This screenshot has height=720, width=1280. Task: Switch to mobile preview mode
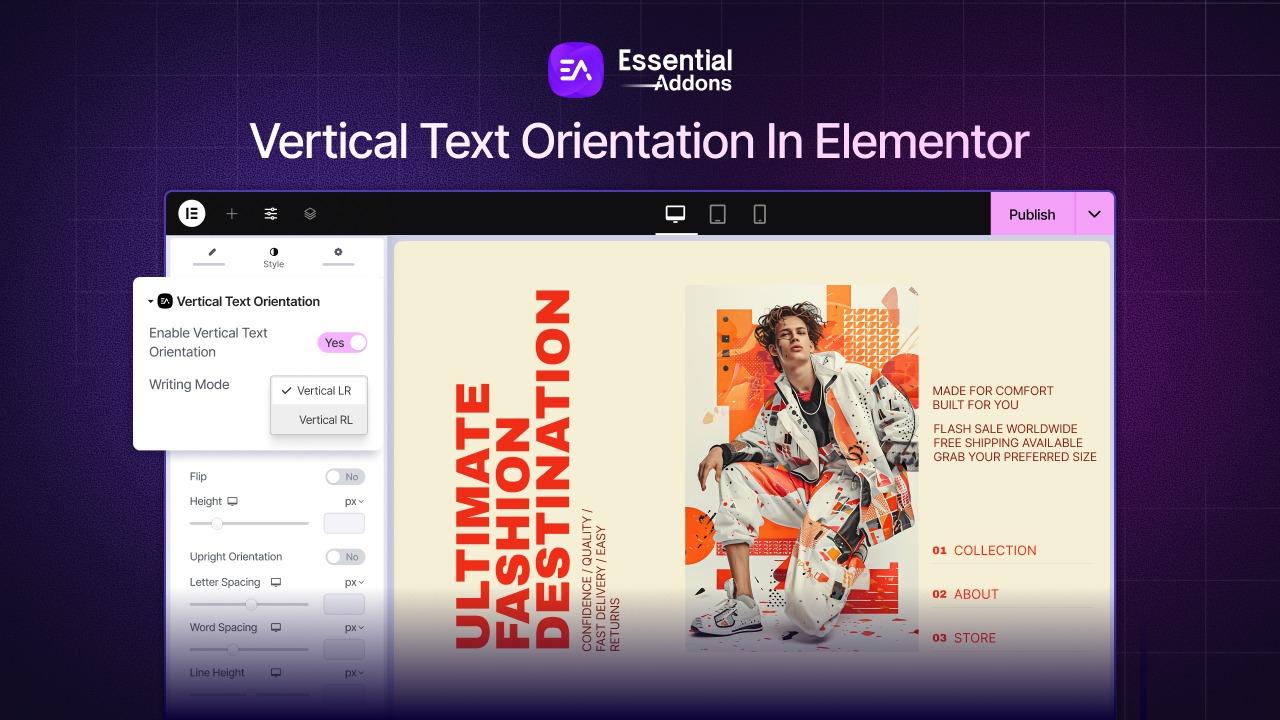click(x=759, y=212)
